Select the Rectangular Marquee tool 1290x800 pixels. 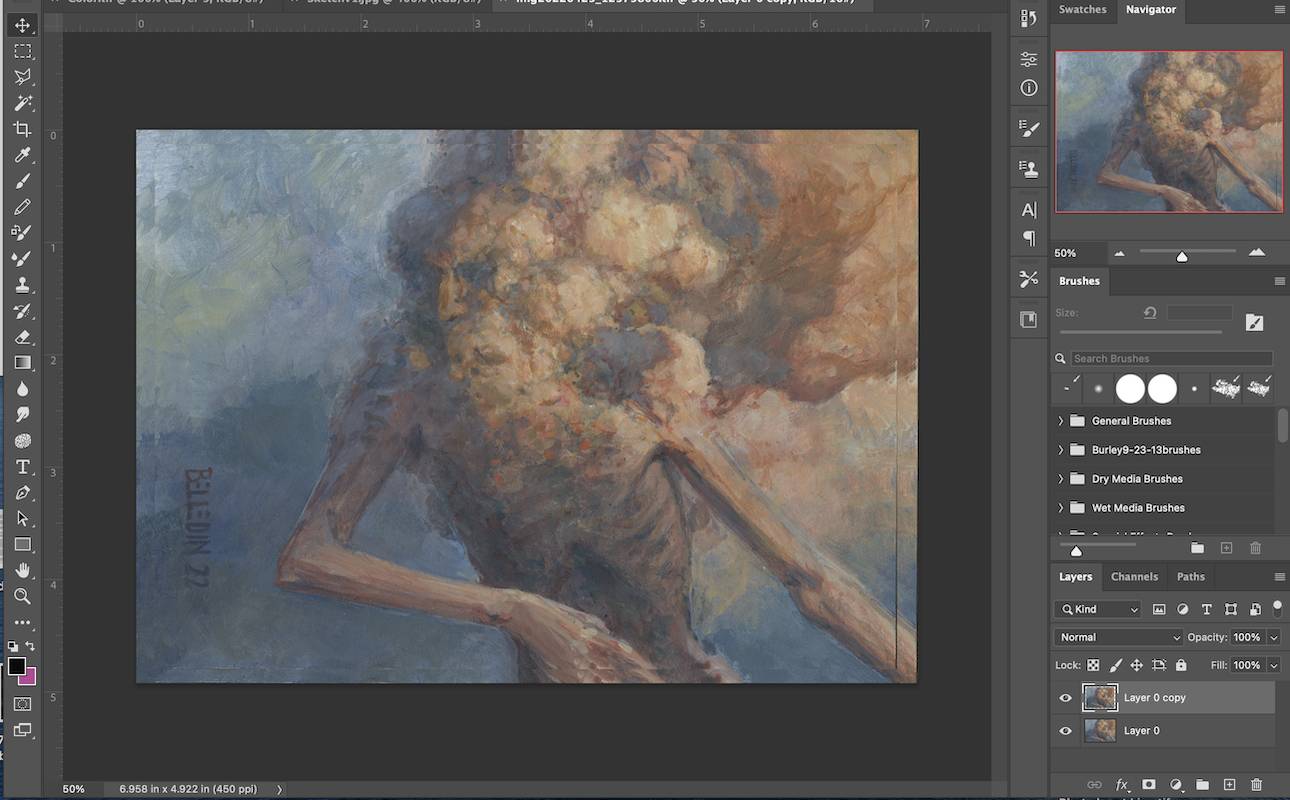tap(22, 51)
